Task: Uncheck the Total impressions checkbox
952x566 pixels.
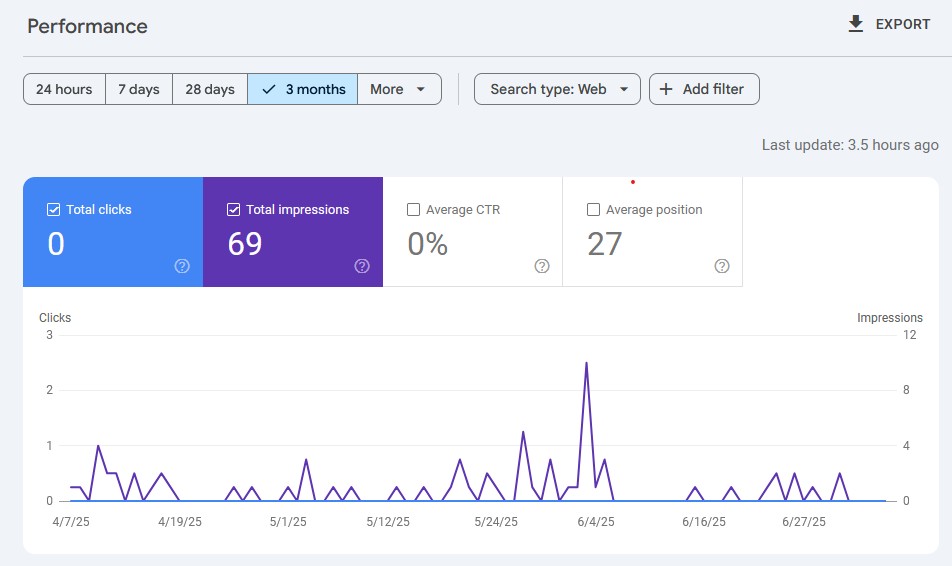Action: click(x=234, y=210)
